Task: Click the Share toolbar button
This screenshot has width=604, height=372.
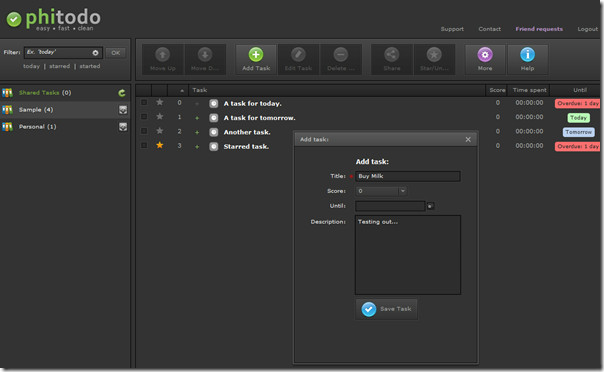Action: click(392, 59)
